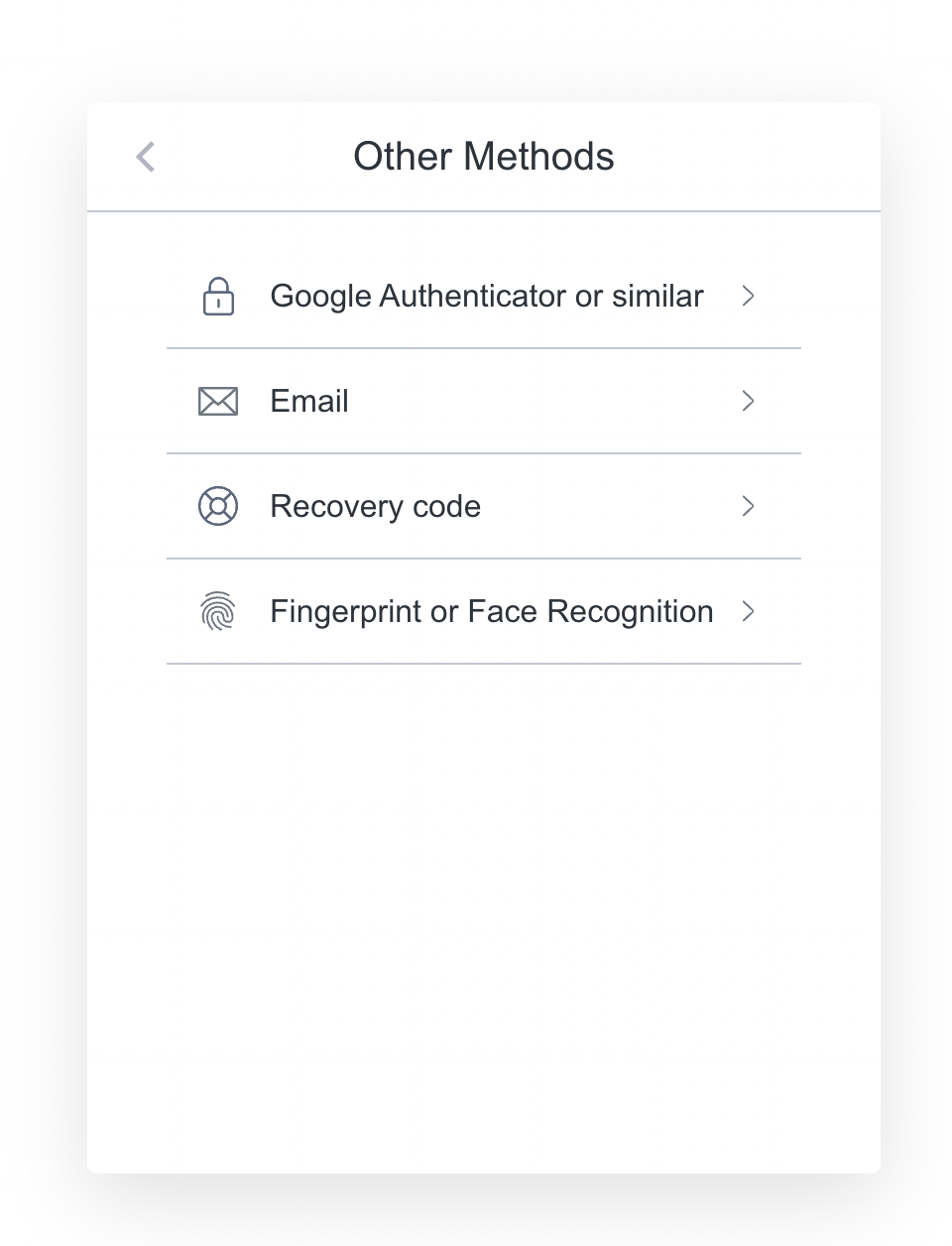The width and height of the screenshot is (952, 1246).
Task: Click the "Other Methods" title
Action: click(484, 157)
